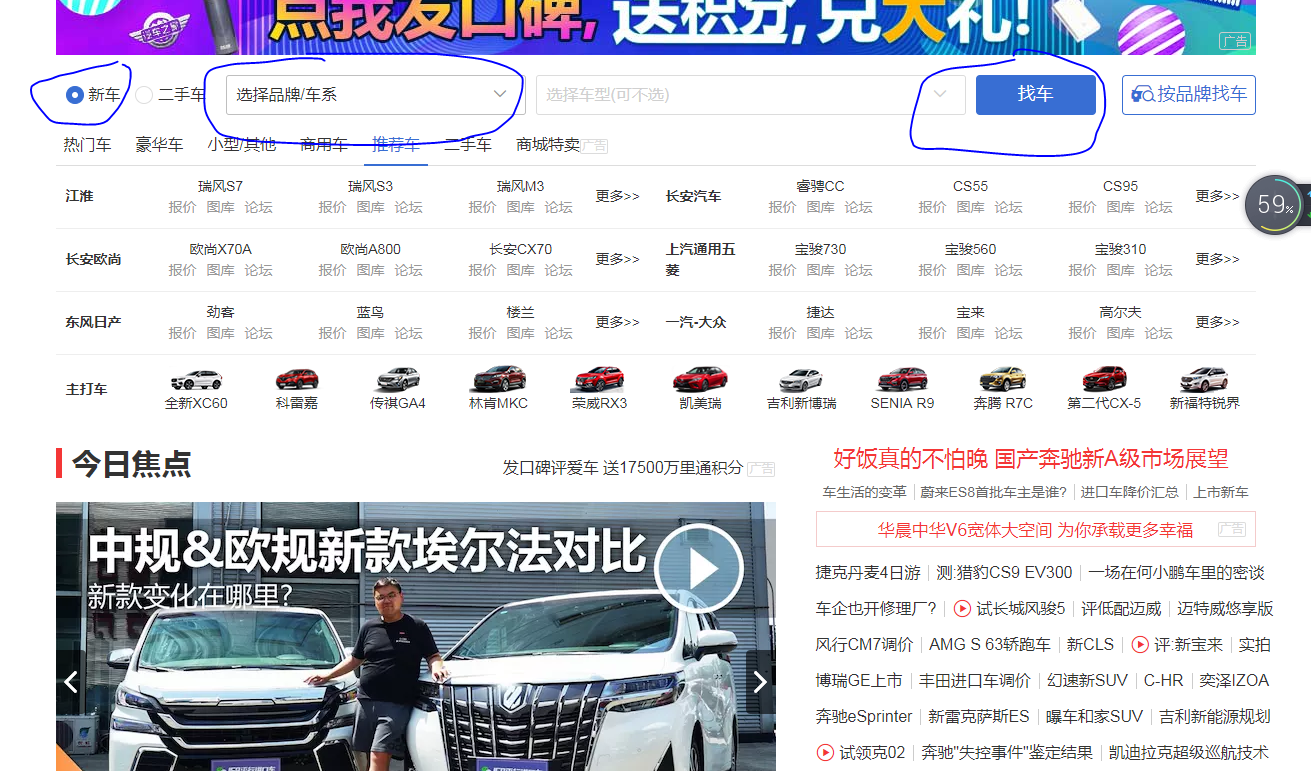Open the C-HR news link
Screen dimensions: 1311x771
1164,681
